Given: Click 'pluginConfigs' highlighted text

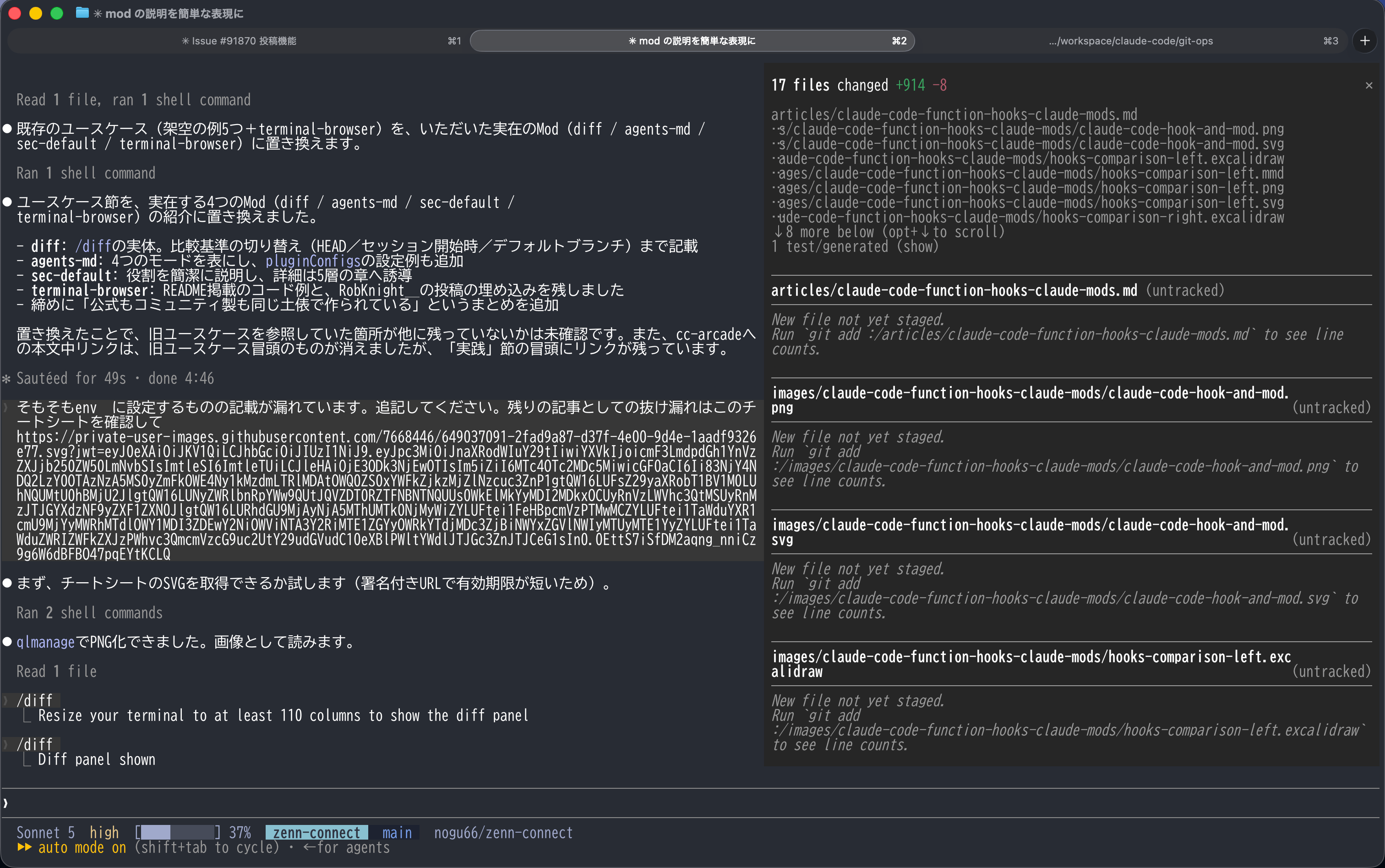Looking at the screenshot, I should (313, 261).
